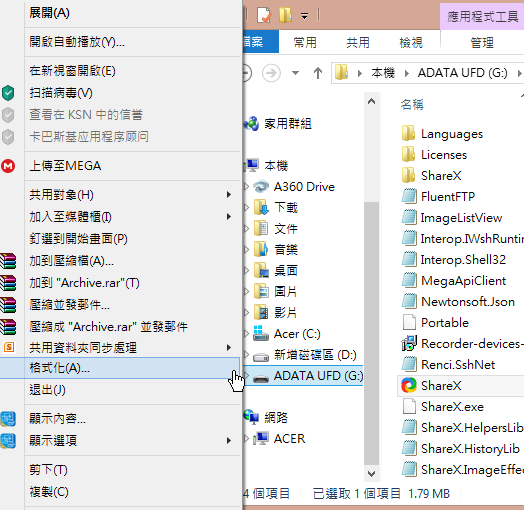Switch to the 常用 ribbon tab
524x510 pixels.
tap(305, 42)
